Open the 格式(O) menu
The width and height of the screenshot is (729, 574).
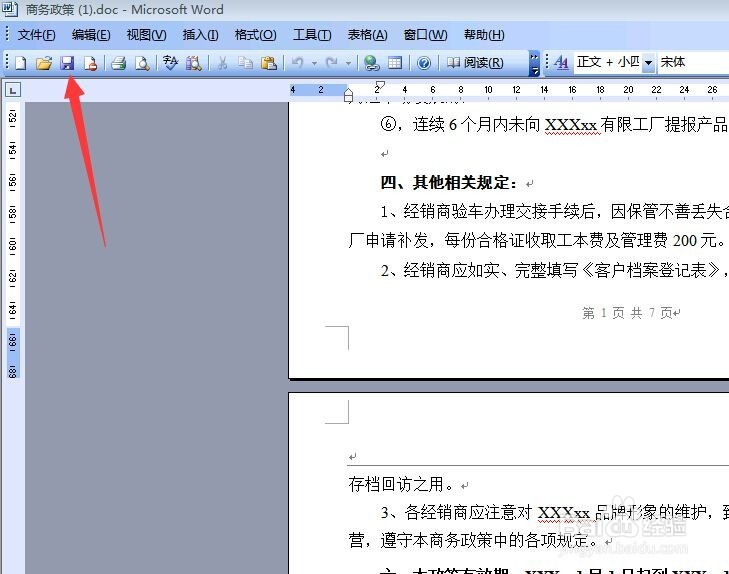[x=255, y=35]
